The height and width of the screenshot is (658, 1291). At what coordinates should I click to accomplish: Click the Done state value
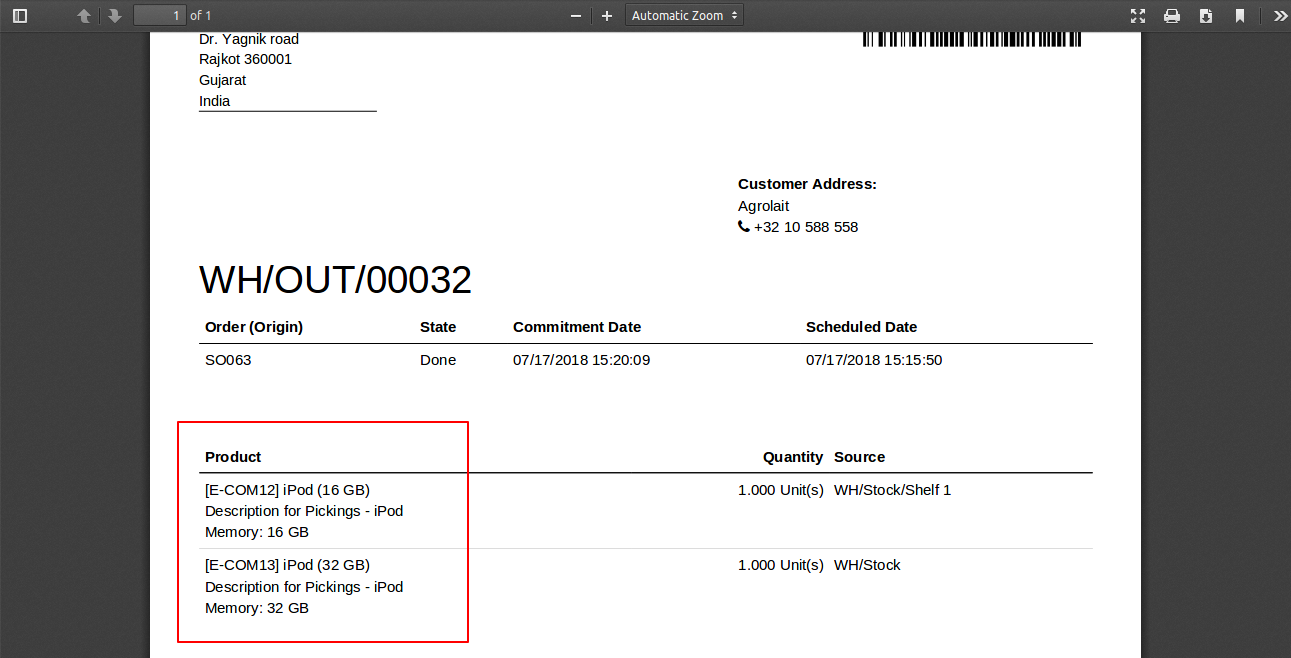coord(438,360)
